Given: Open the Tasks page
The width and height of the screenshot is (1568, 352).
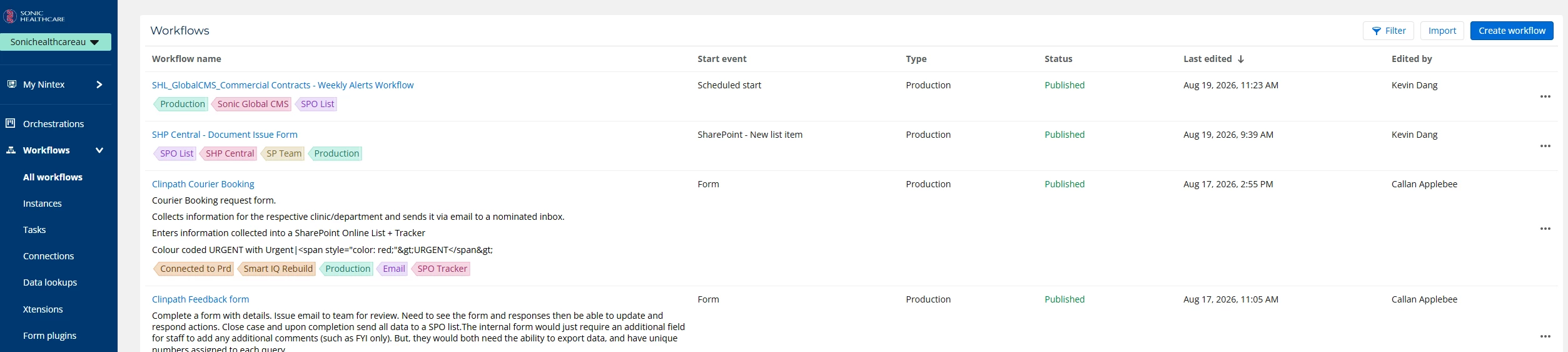Looking at the screenshot, I should (x=34, y=230).
